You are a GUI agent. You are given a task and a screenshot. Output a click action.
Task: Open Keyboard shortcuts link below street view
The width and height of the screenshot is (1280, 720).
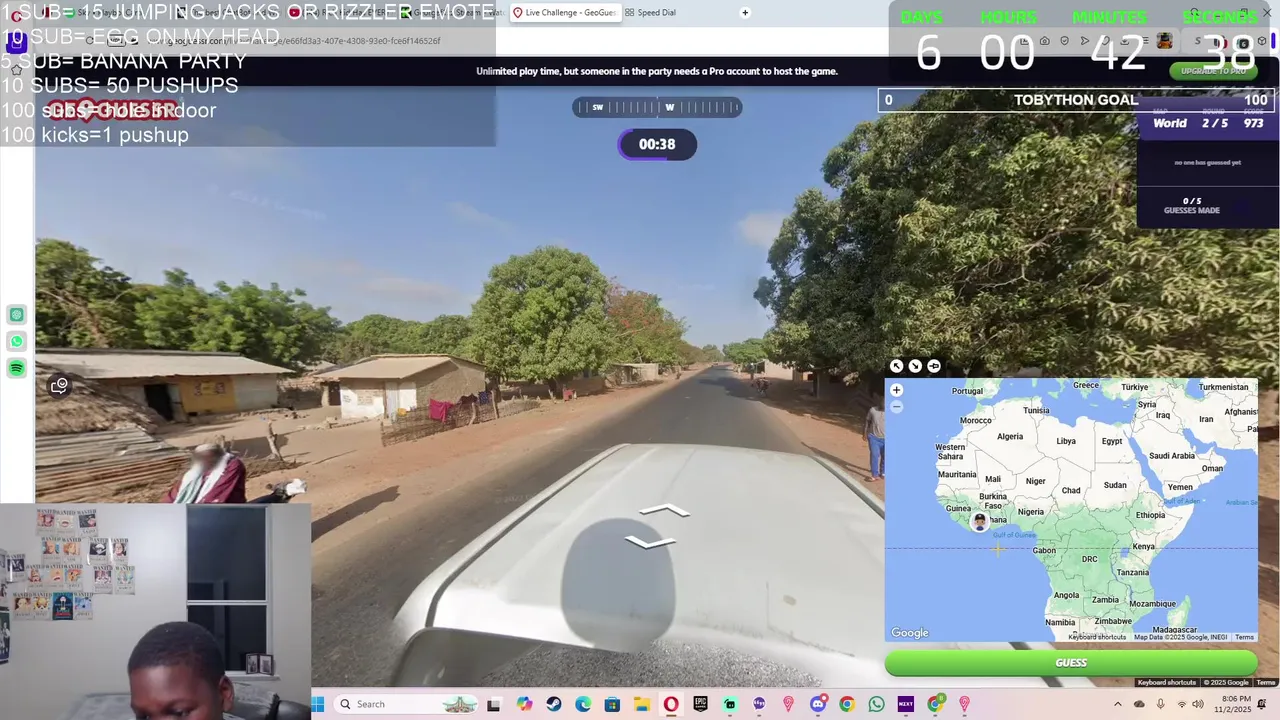(1167, 682)
